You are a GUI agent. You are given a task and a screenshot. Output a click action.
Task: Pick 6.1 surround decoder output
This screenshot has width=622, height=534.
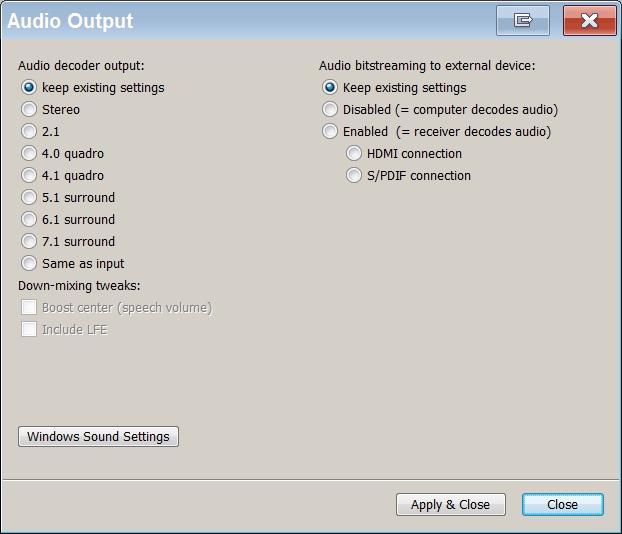pyautogui.click(x=29, y=219)
